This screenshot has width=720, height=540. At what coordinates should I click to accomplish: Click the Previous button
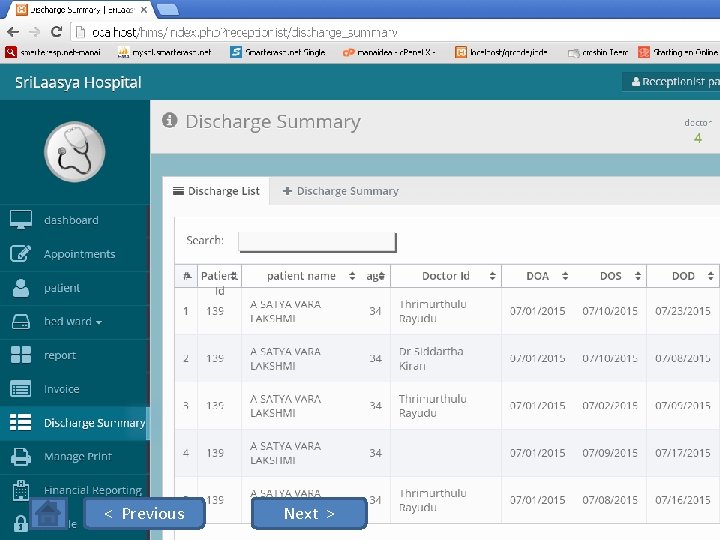(x=145, y=513)
